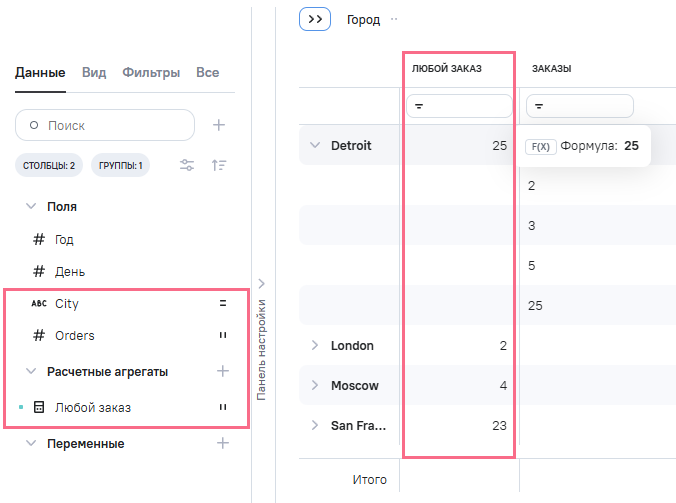Expand the London group row
Image resolution: width=676 pixels, height=503 pixels.
coord(314,345)
